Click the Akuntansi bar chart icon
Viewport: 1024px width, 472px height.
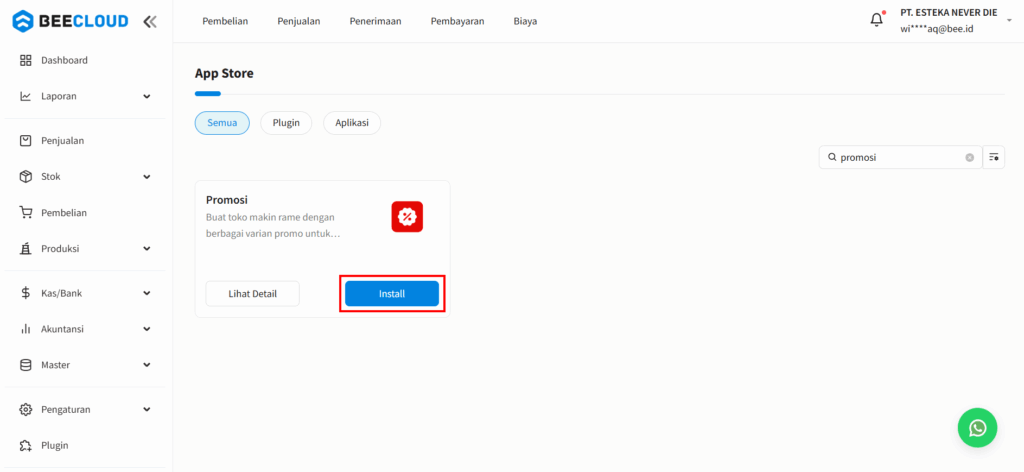pos(25,329)
